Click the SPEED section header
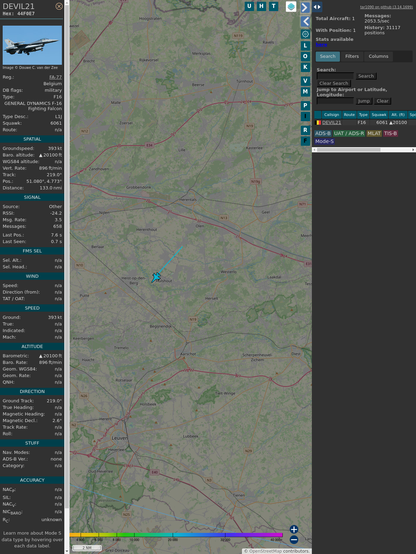The image size is (416, 554). coord(32,308)
